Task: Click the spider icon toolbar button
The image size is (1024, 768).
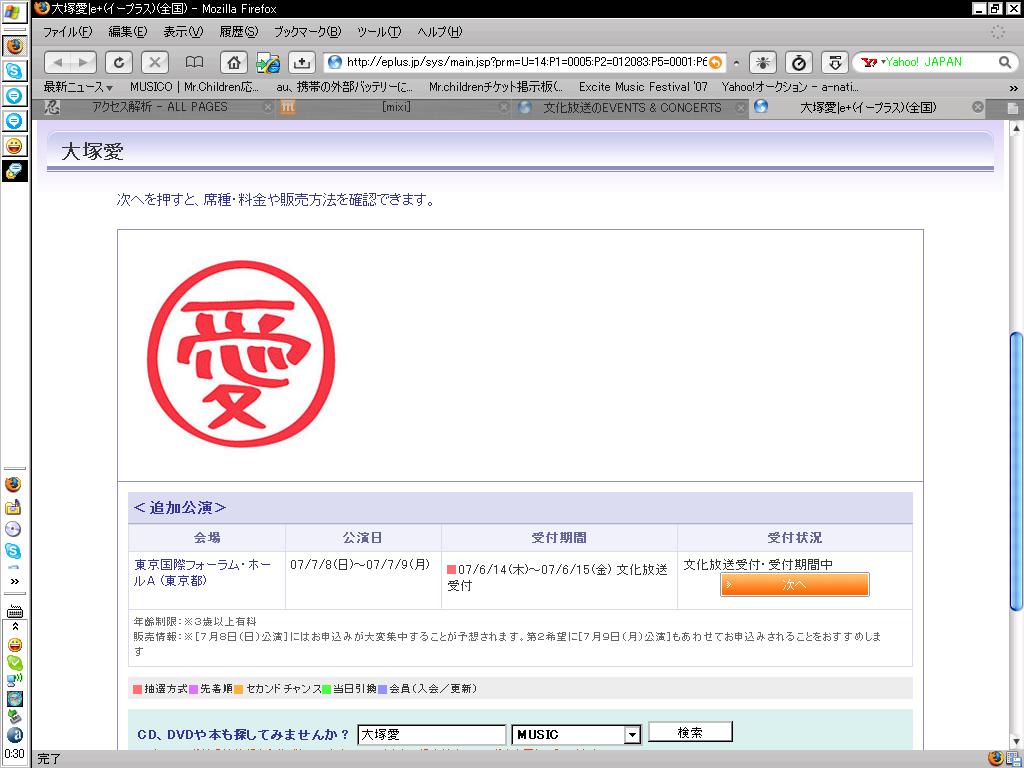Action: [x=762, y=63]
